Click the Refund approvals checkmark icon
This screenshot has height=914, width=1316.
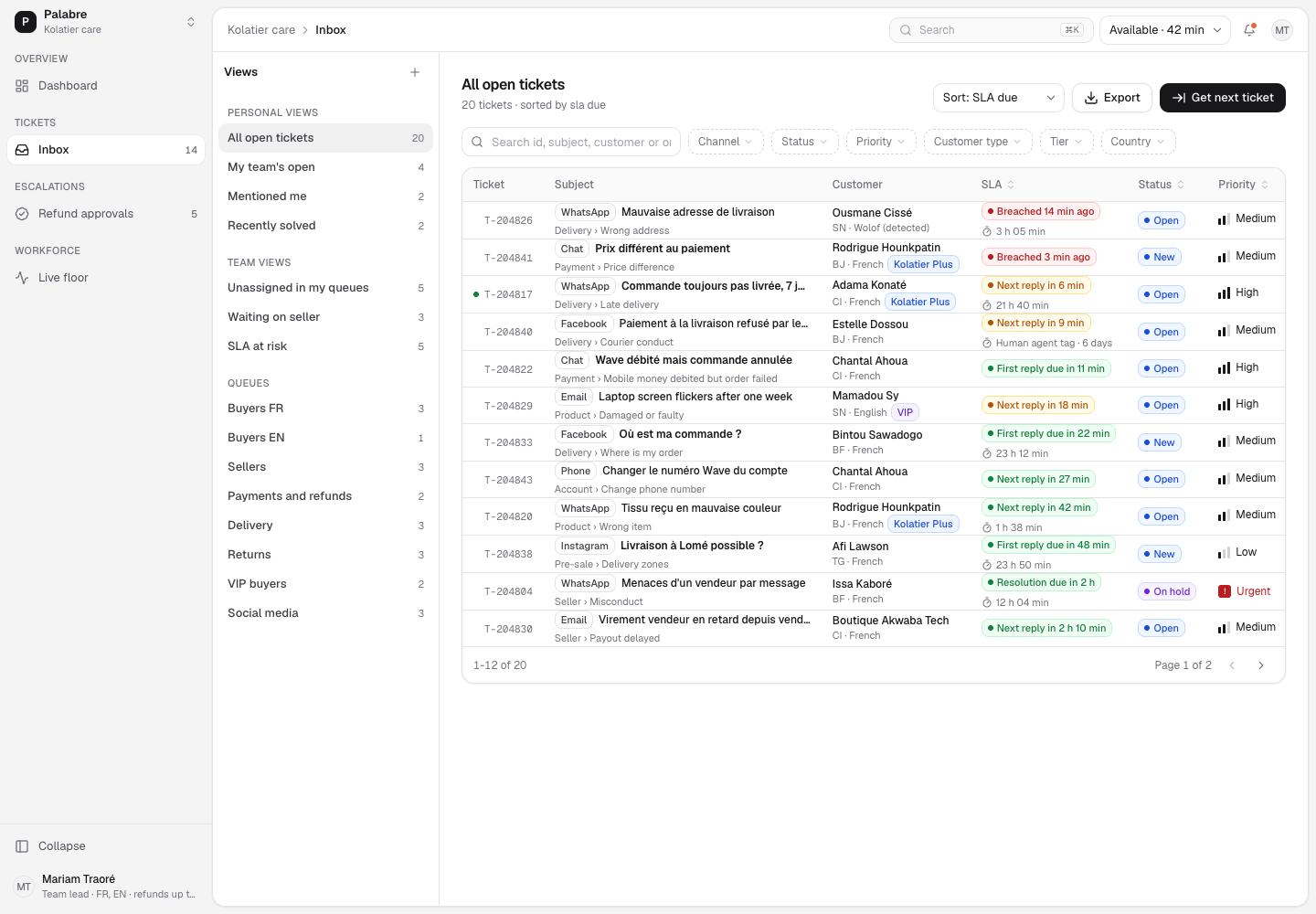(x=22, y=214)
